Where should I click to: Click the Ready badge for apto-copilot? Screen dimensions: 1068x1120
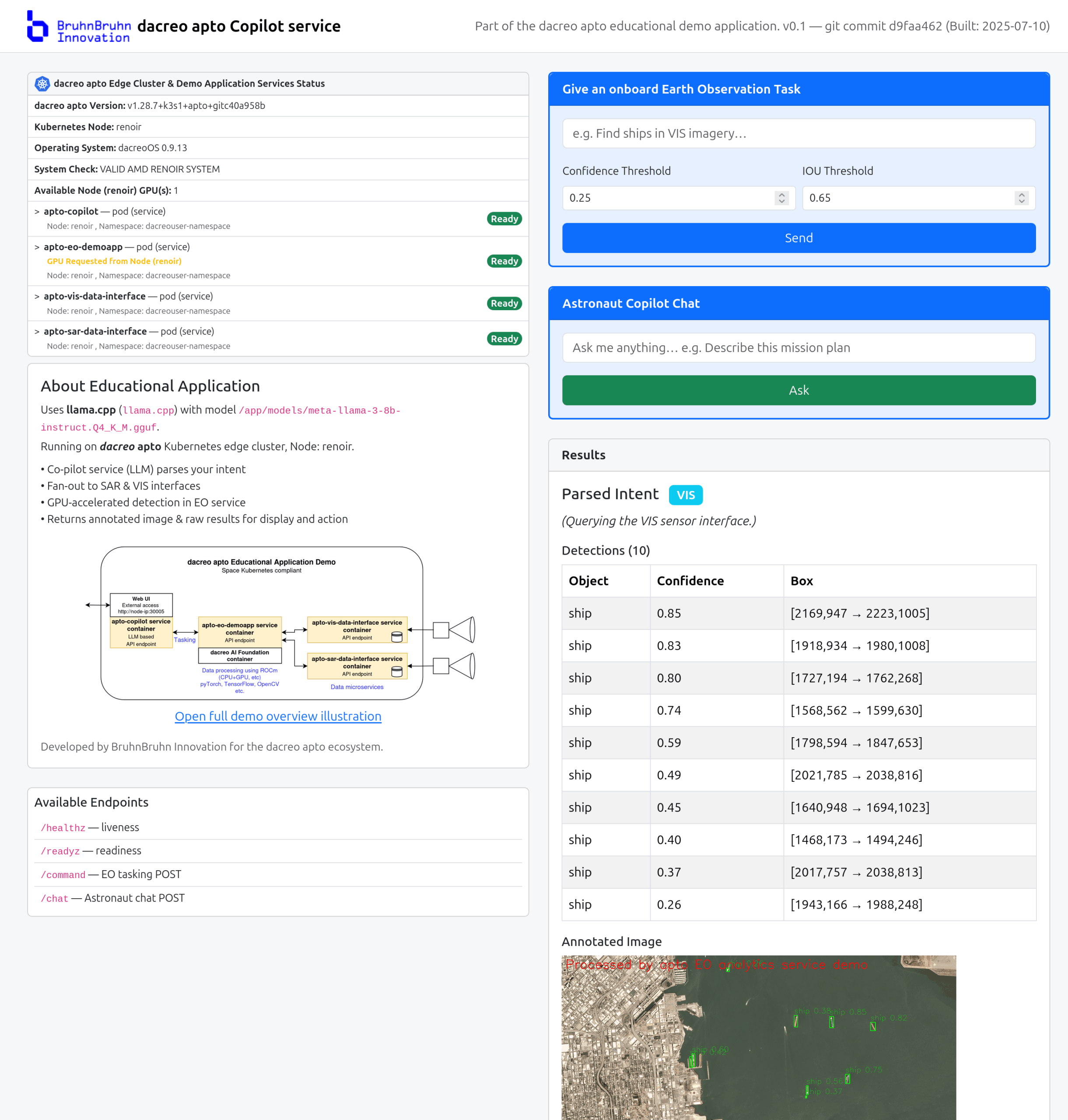coord(504,219)
